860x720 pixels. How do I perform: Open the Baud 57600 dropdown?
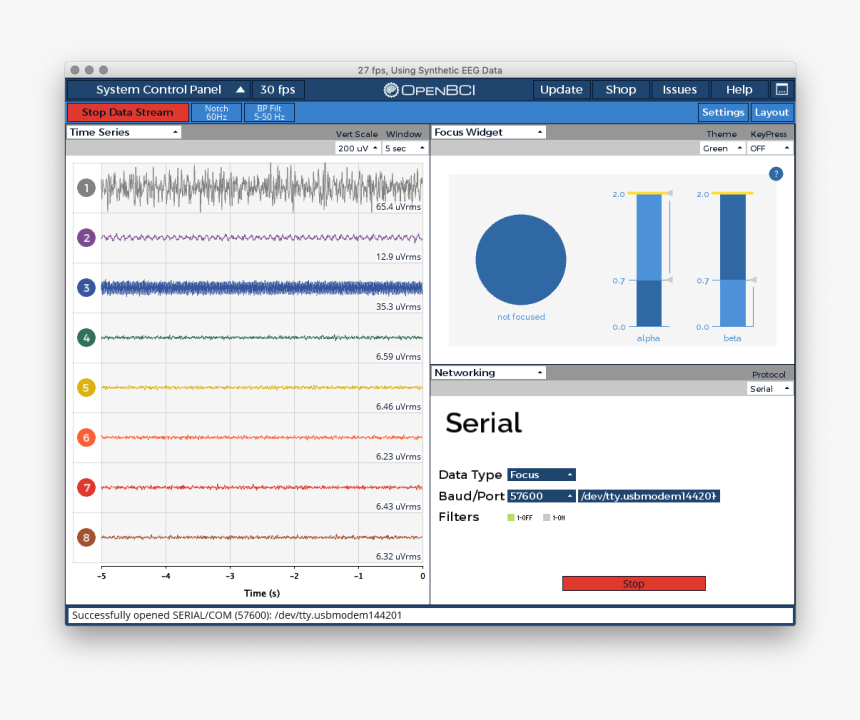tap(541, 496)
